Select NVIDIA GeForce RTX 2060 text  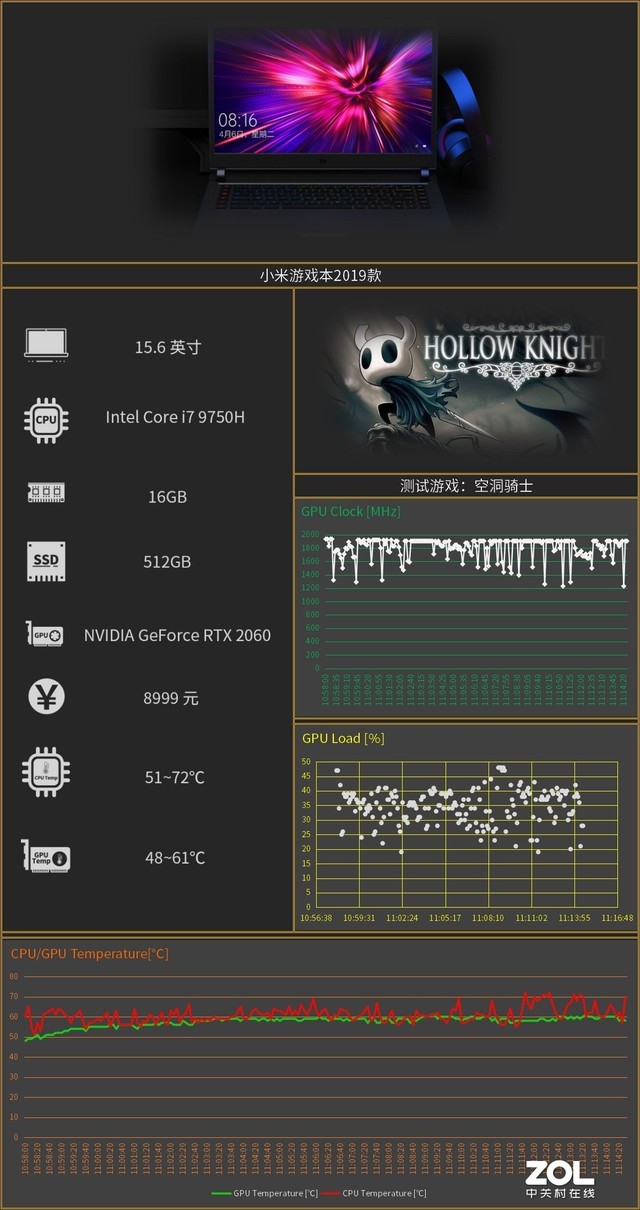tap(177, 635)
